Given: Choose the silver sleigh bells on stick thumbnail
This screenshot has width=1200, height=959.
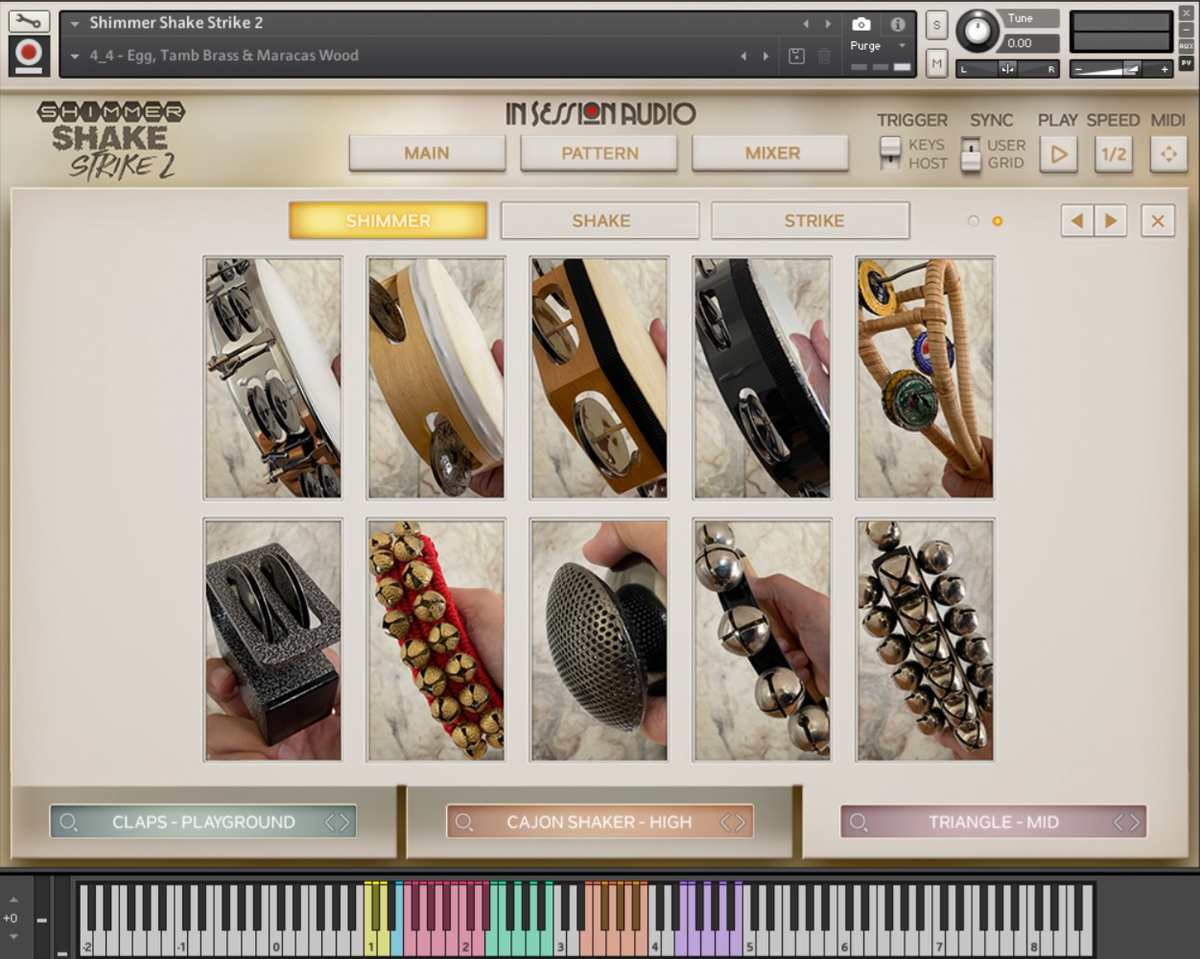Looking at the screenshot, I should [x=762, y=640].
